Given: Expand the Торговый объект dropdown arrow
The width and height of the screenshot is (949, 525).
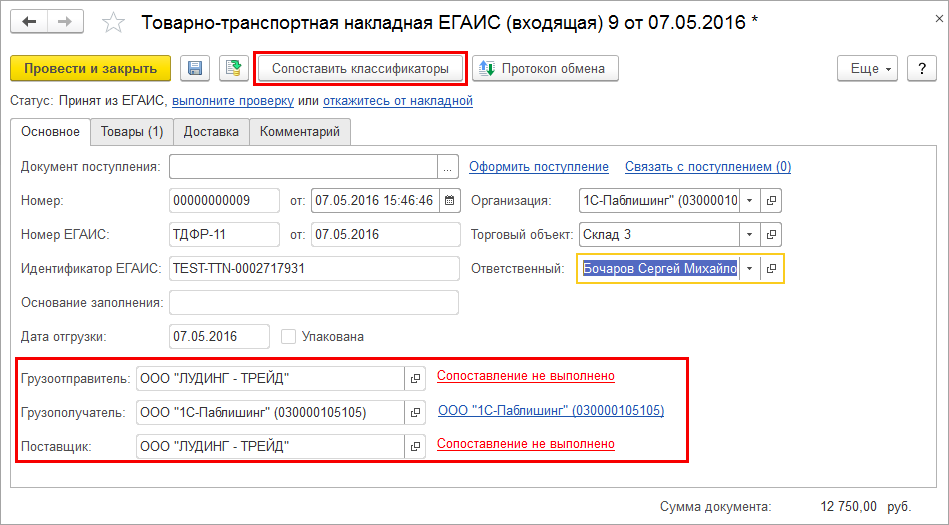Looking at the screenshot, I should pyautogui.click(x=749, y=234).
